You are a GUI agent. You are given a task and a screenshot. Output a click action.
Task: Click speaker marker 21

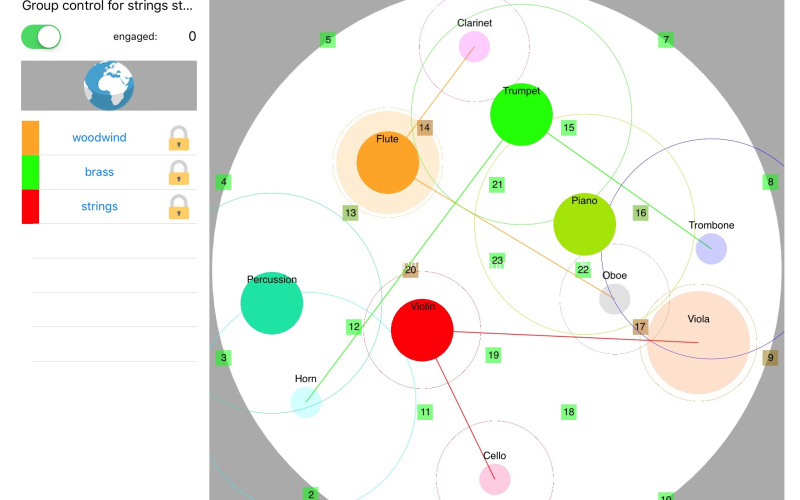coord(497,185)
